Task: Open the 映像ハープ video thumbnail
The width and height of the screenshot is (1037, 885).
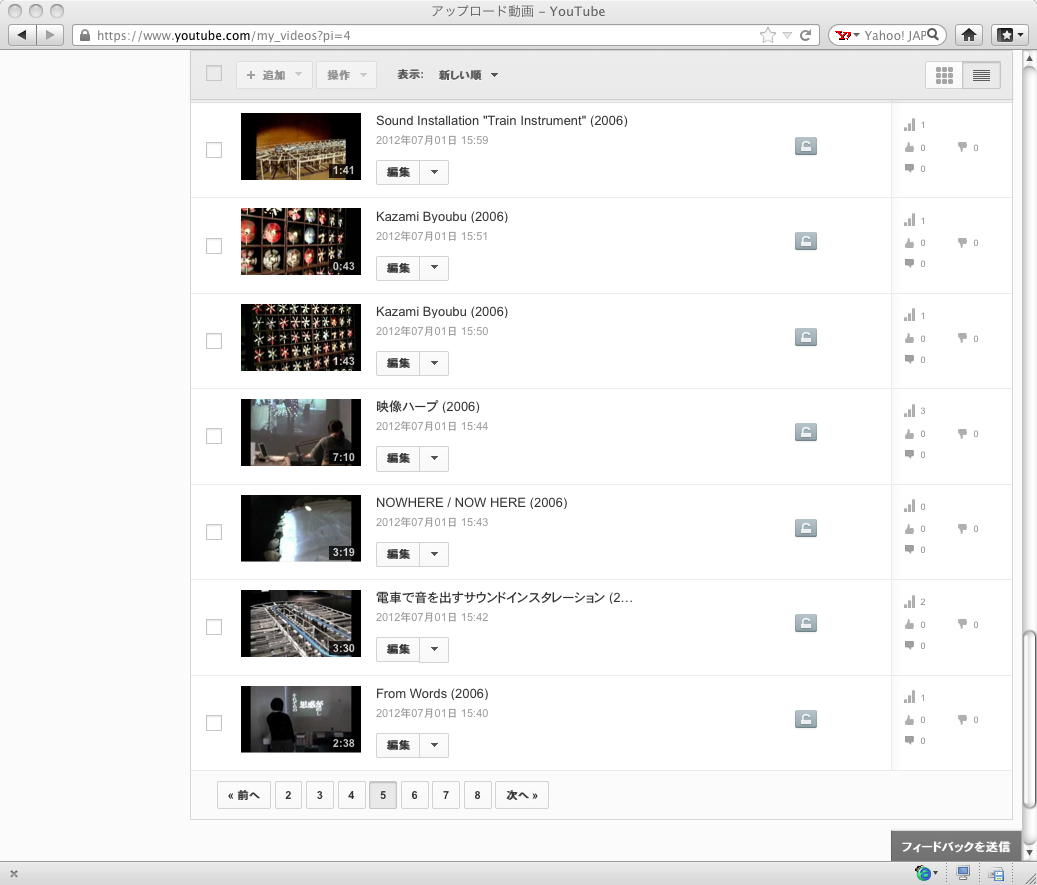Action: 301,433
